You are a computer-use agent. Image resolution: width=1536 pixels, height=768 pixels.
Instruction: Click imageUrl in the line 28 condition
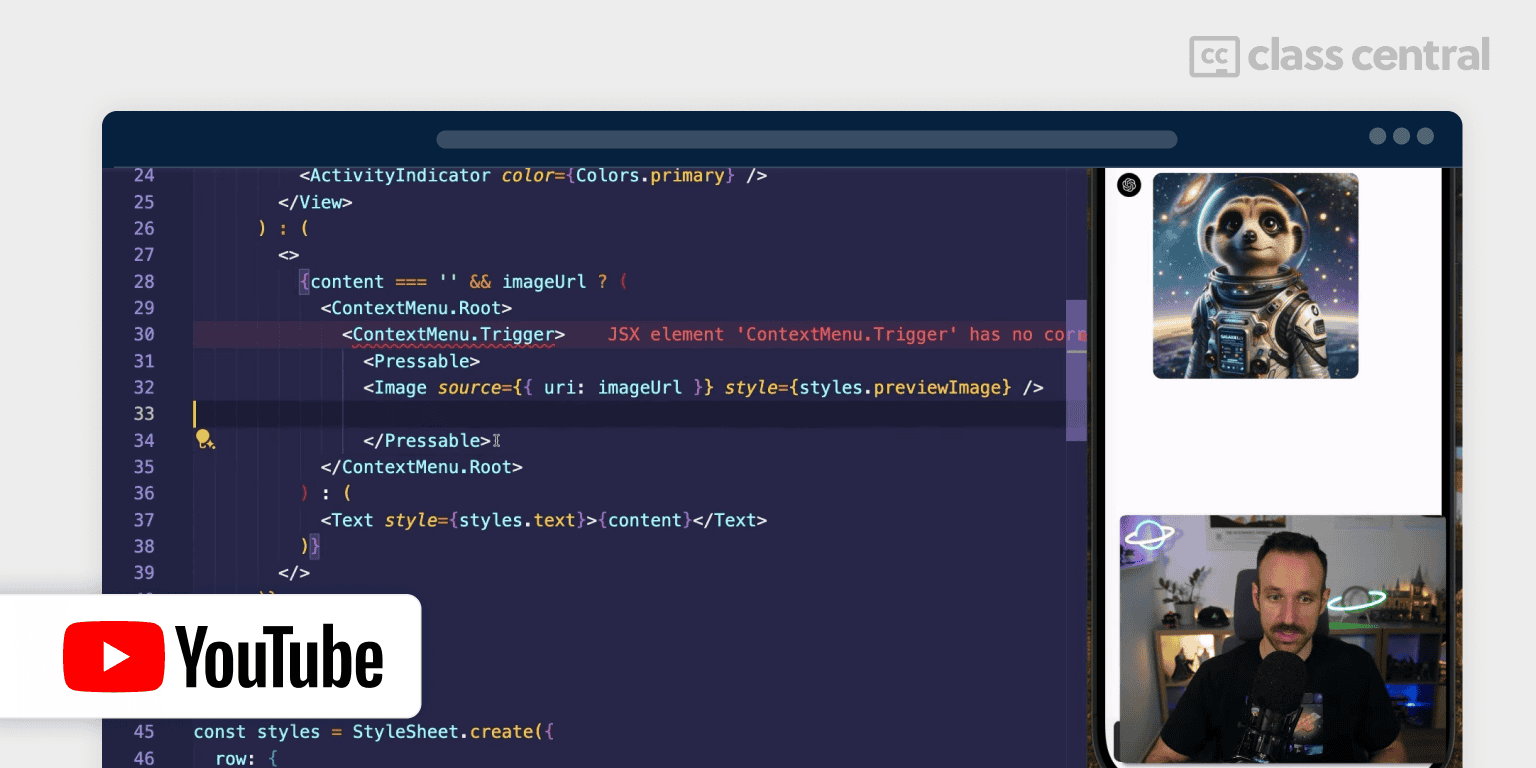[x=544, y=281]
